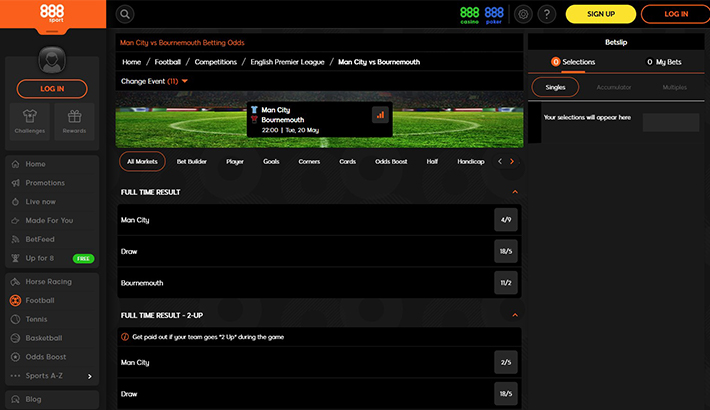Switch to betslip Selections tab
710x410 pixels.
point(573,62)
